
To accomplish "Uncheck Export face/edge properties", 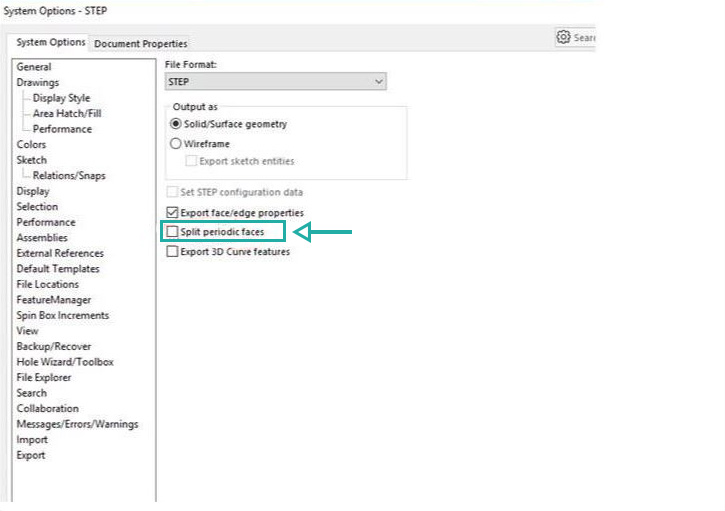I will (x=173, y=212).
